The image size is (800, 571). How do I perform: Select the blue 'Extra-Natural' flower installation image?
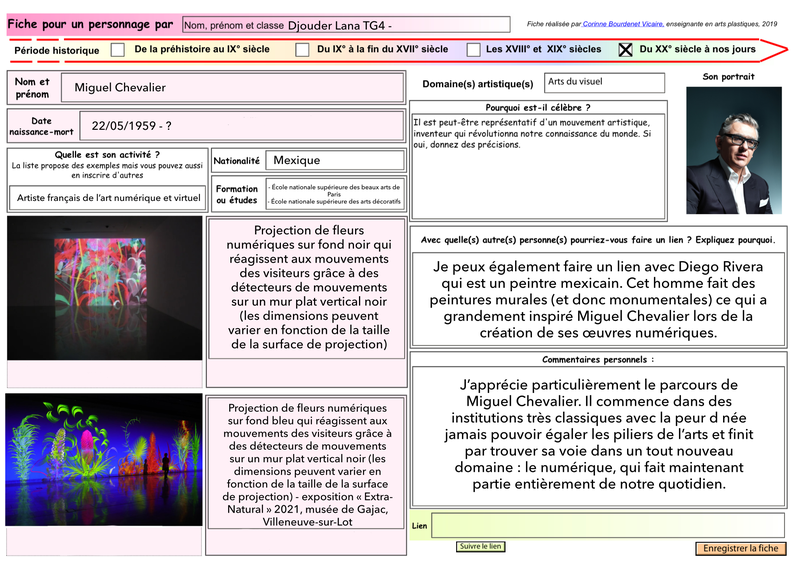tap(102, 459)
